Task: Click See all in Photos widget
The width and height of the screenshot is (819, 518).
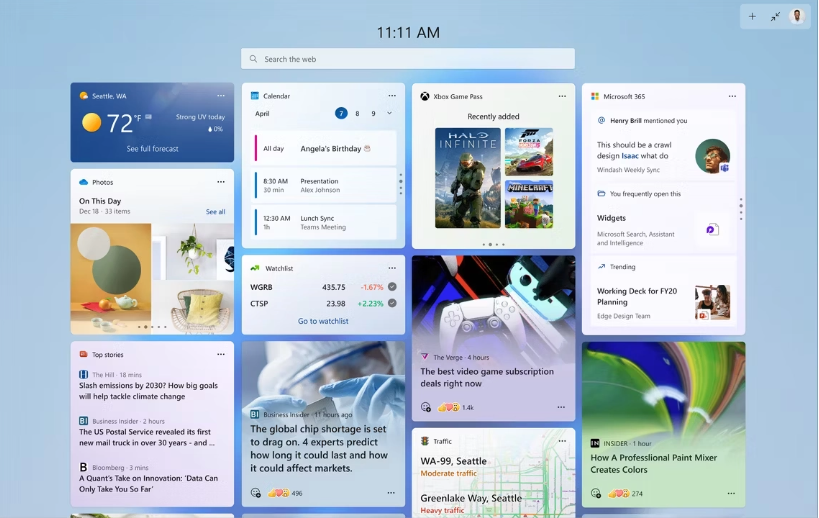Action: 215,212
